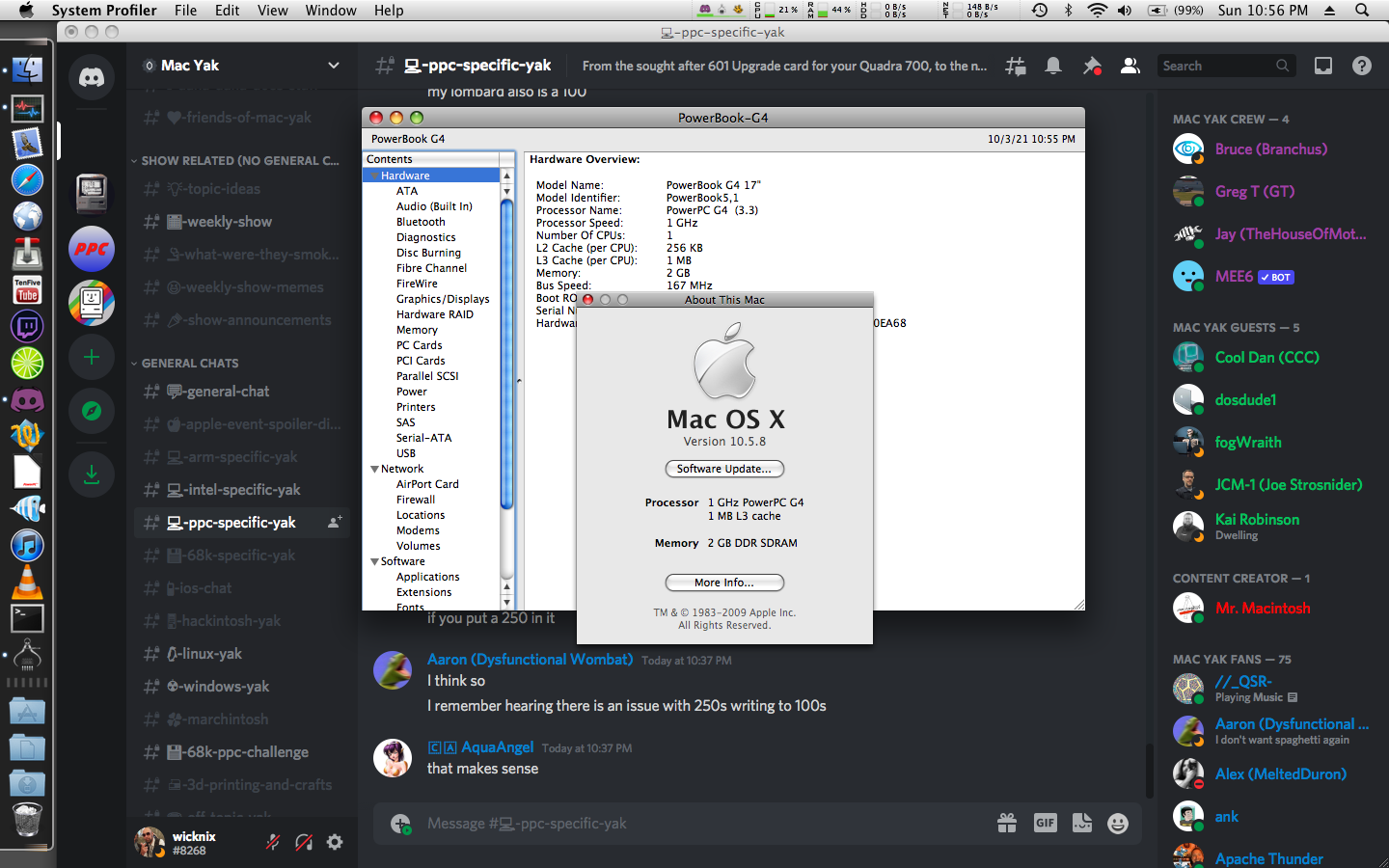Image resolution: width=1389 pixels, height=868 pixels.
Task: Open Explore Public Servers compass icon
Action: tap(92, 411)
